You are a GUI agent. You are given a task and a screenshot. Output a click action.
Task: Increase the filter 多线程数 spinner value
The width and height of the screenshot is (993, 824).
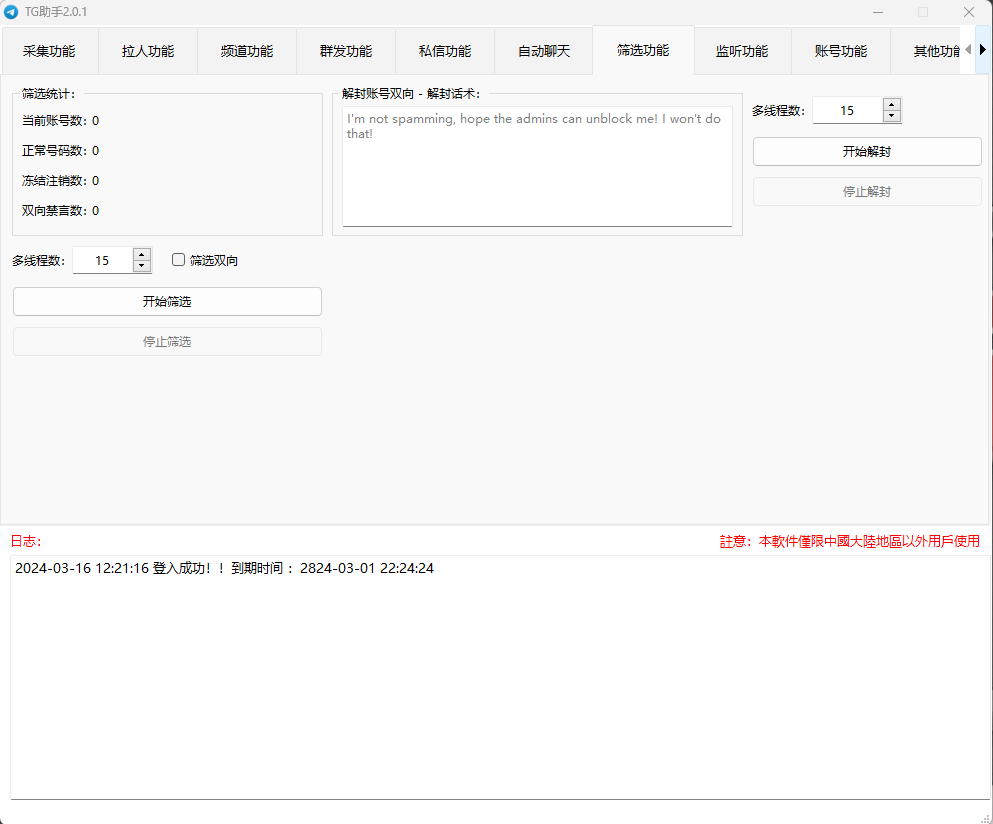point(142,254)
